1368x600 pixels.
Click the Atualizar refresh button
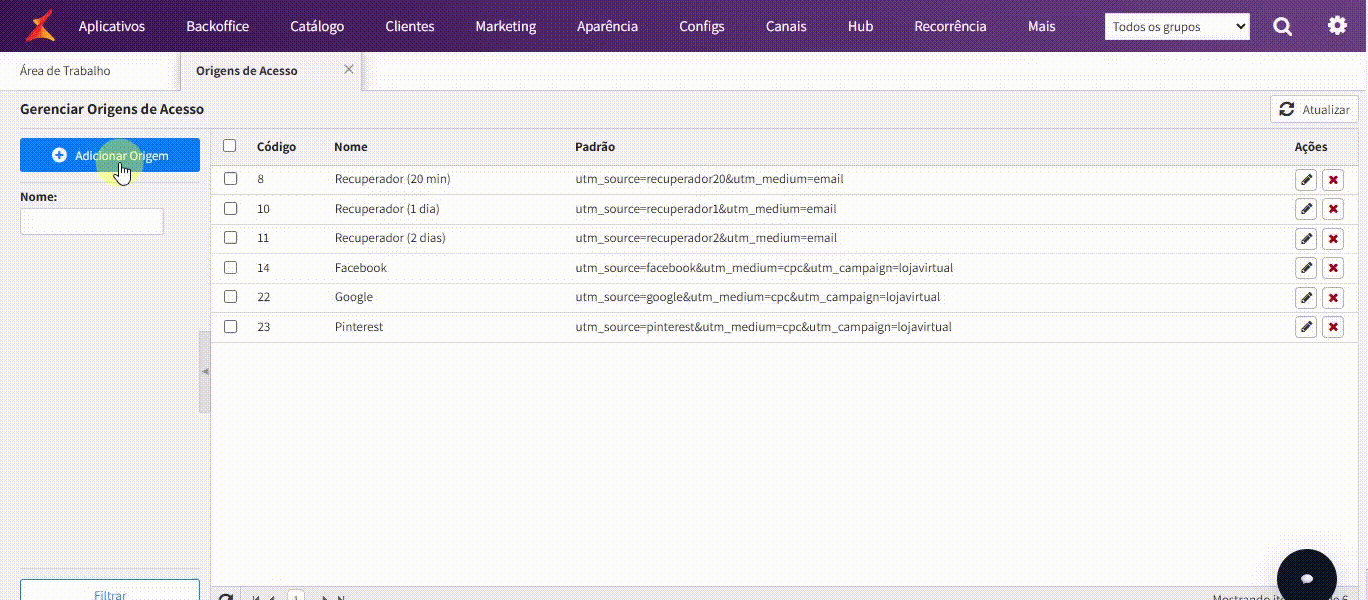[x=1314, y=110]
